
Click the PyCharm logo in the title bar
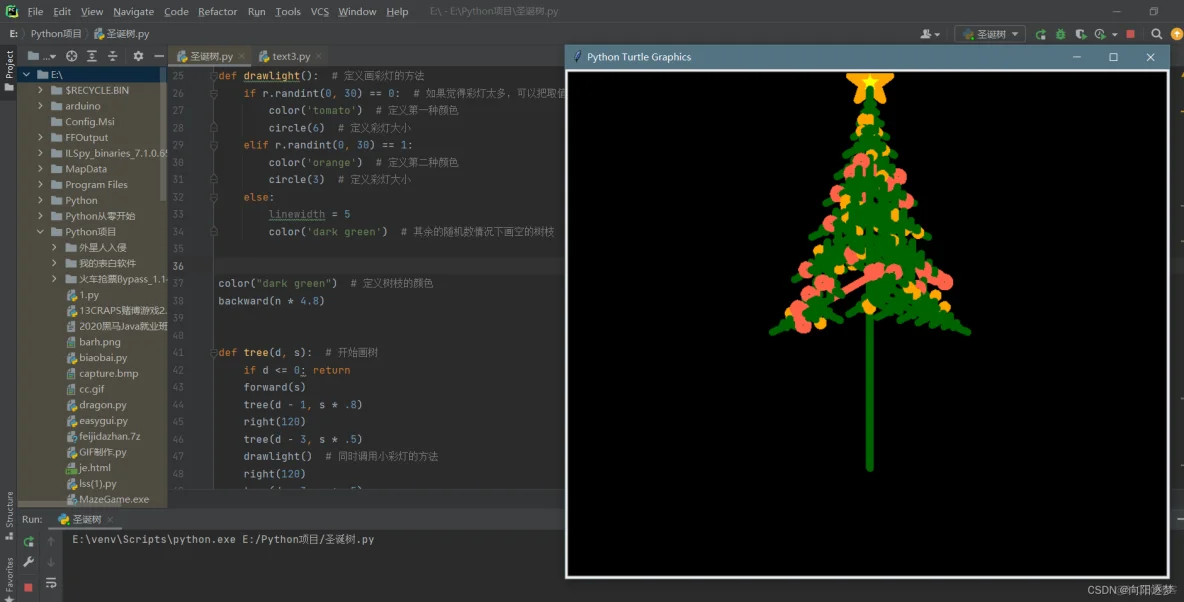click(x=11, y=11)
